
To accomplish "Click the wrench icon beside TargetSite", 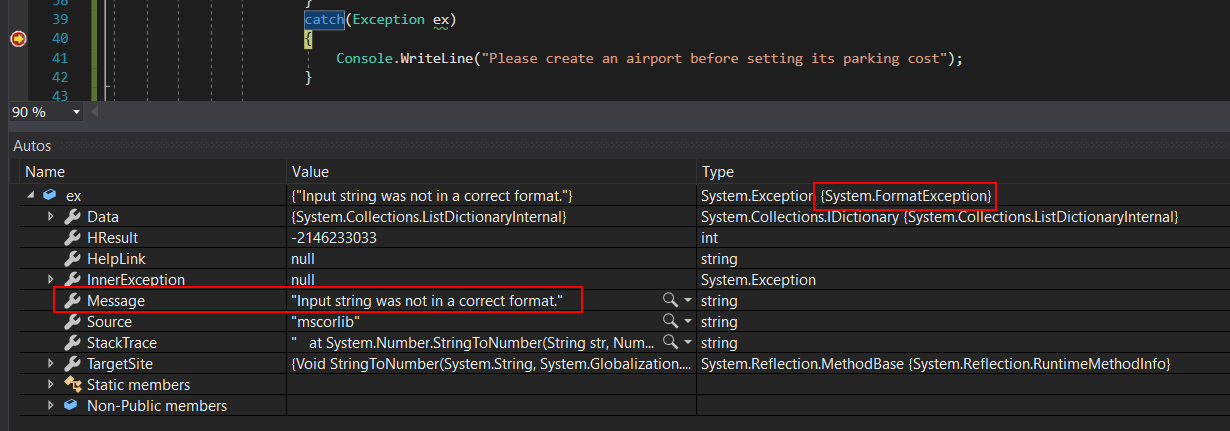I will 72,364.
